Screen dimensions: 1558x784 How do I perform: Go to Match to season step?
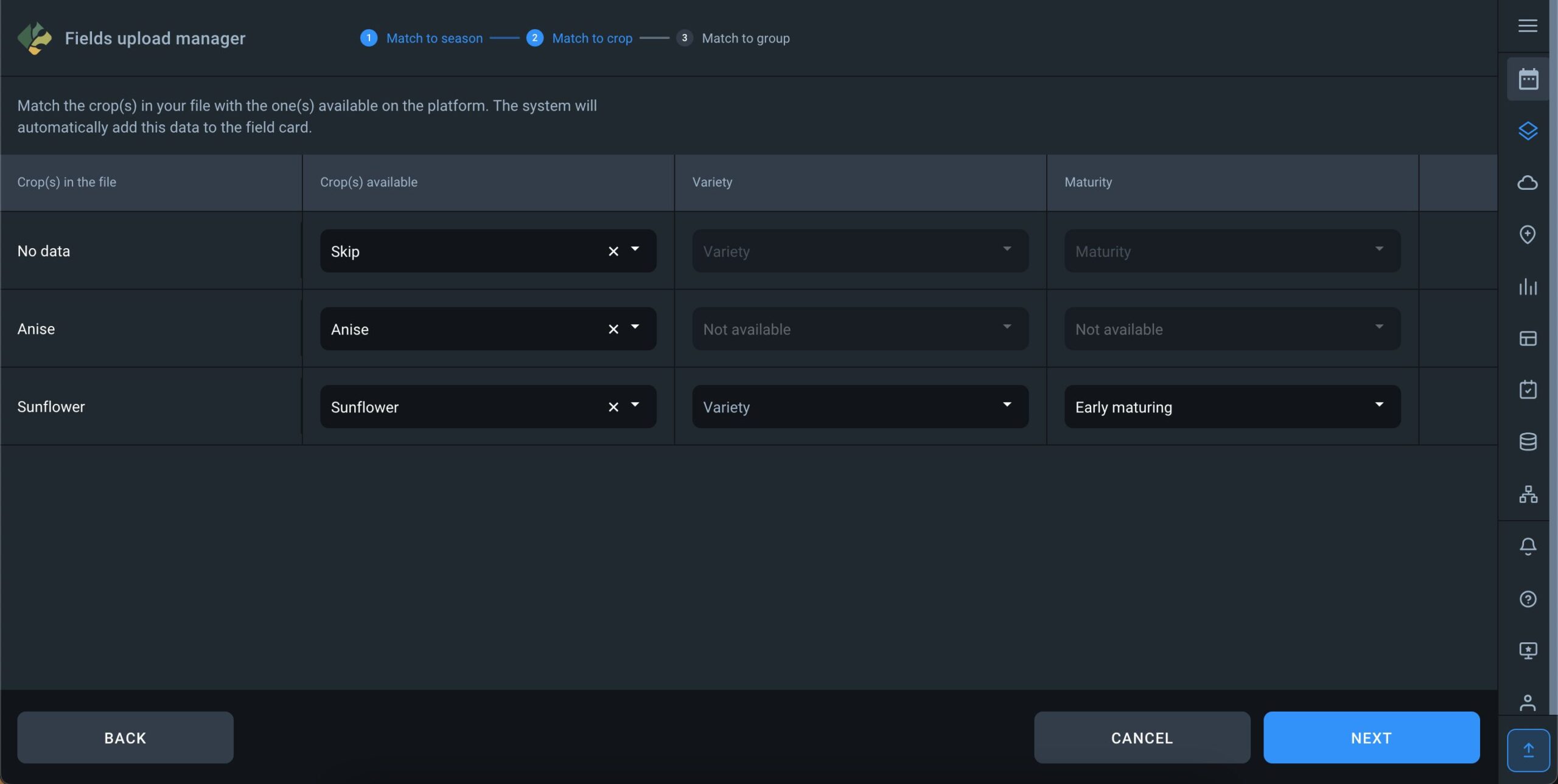pyautogui.click(x=433, y=38)
